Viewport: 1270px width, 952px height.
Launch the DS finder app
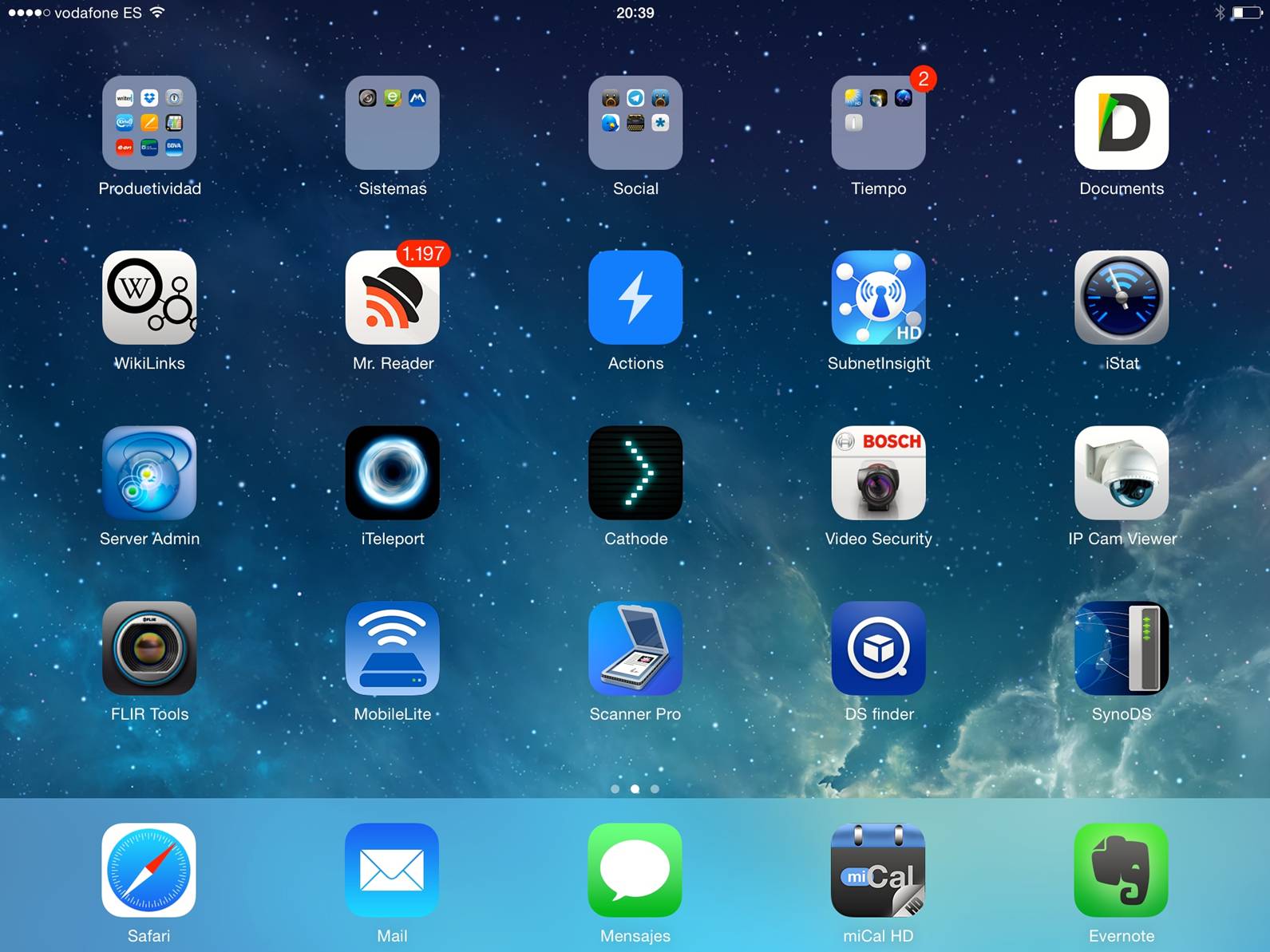coord(879,648)
